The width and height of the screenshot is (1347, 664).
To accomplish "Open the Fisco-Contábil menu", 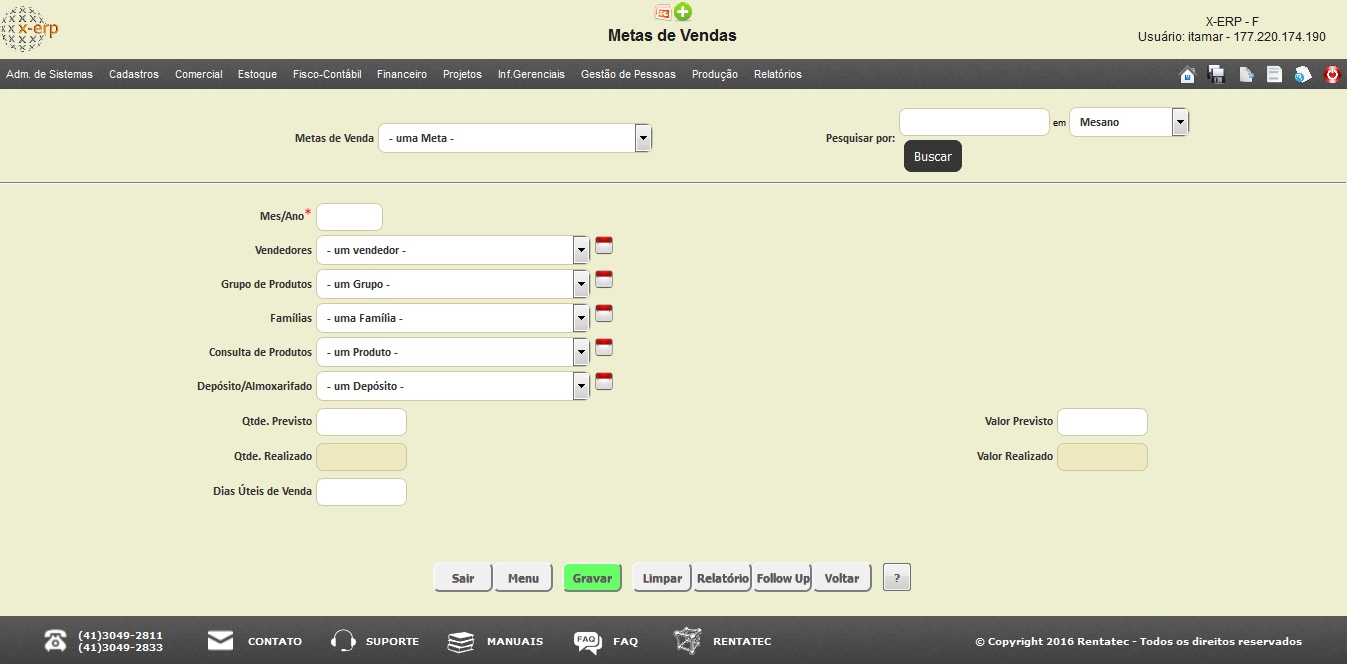I will [327, 75].
